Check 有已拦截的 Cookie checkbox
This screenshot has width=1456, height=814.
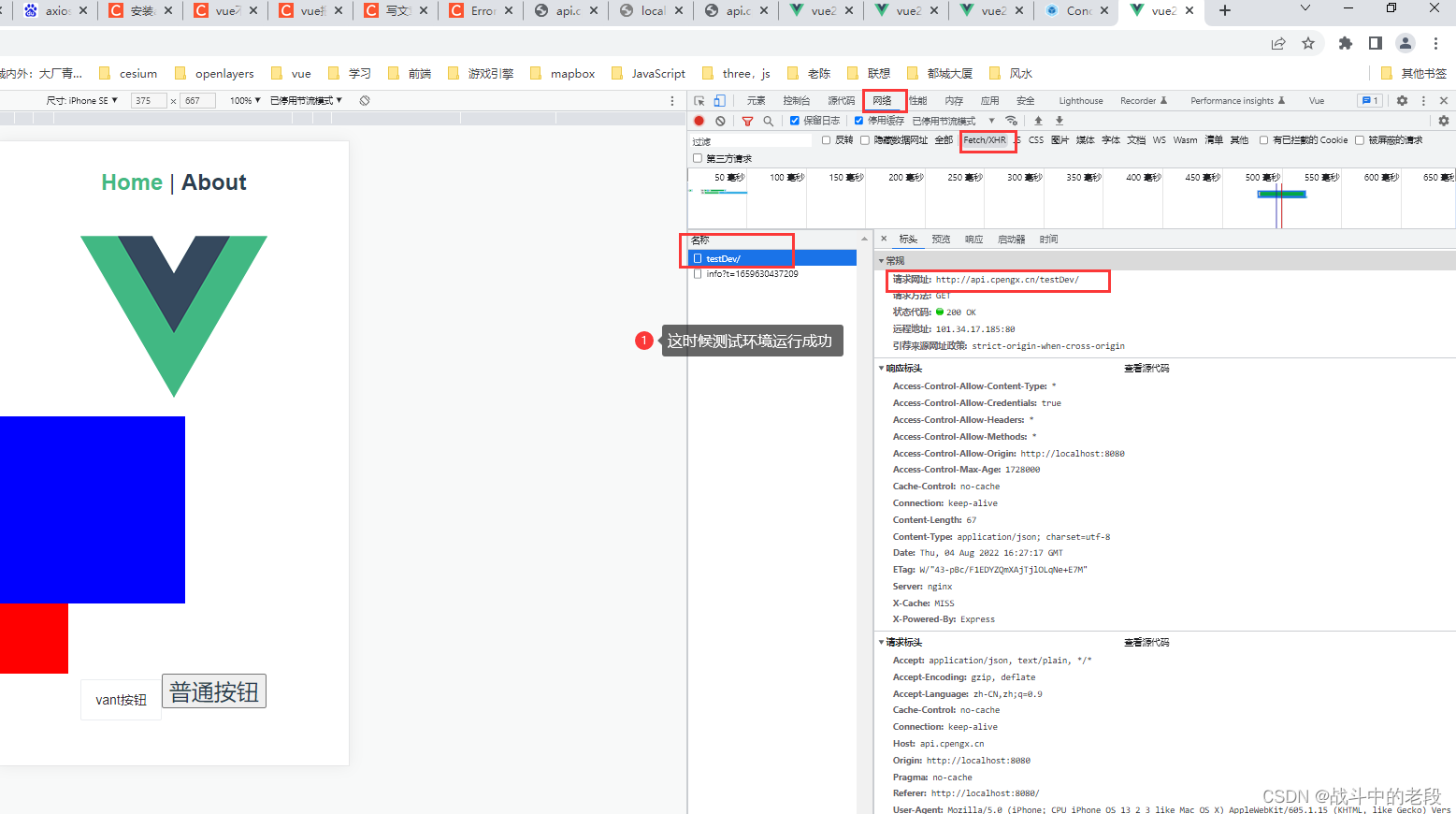coord(1263,140)
